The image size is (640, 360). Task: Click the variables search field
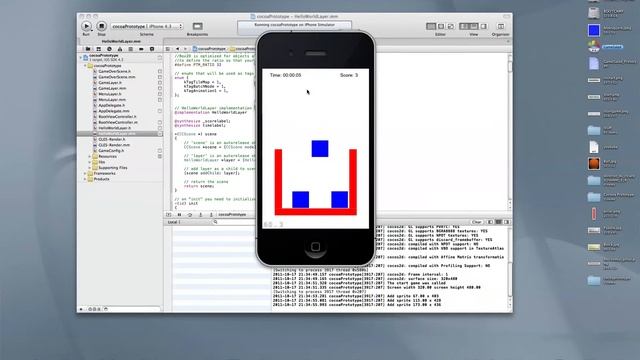[235, 222]
